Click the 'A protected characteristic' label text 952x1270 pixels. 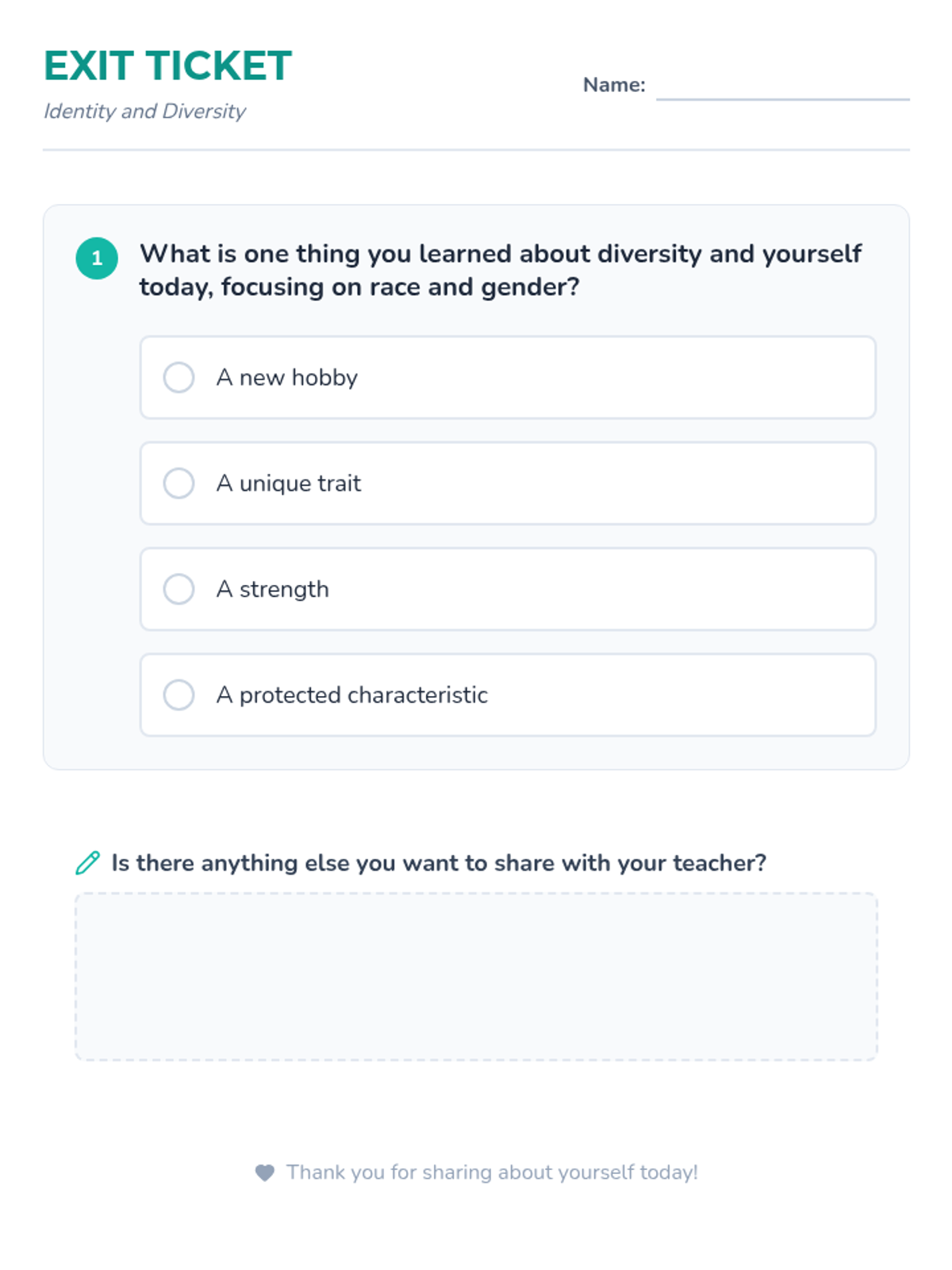(x=351, y=695)
